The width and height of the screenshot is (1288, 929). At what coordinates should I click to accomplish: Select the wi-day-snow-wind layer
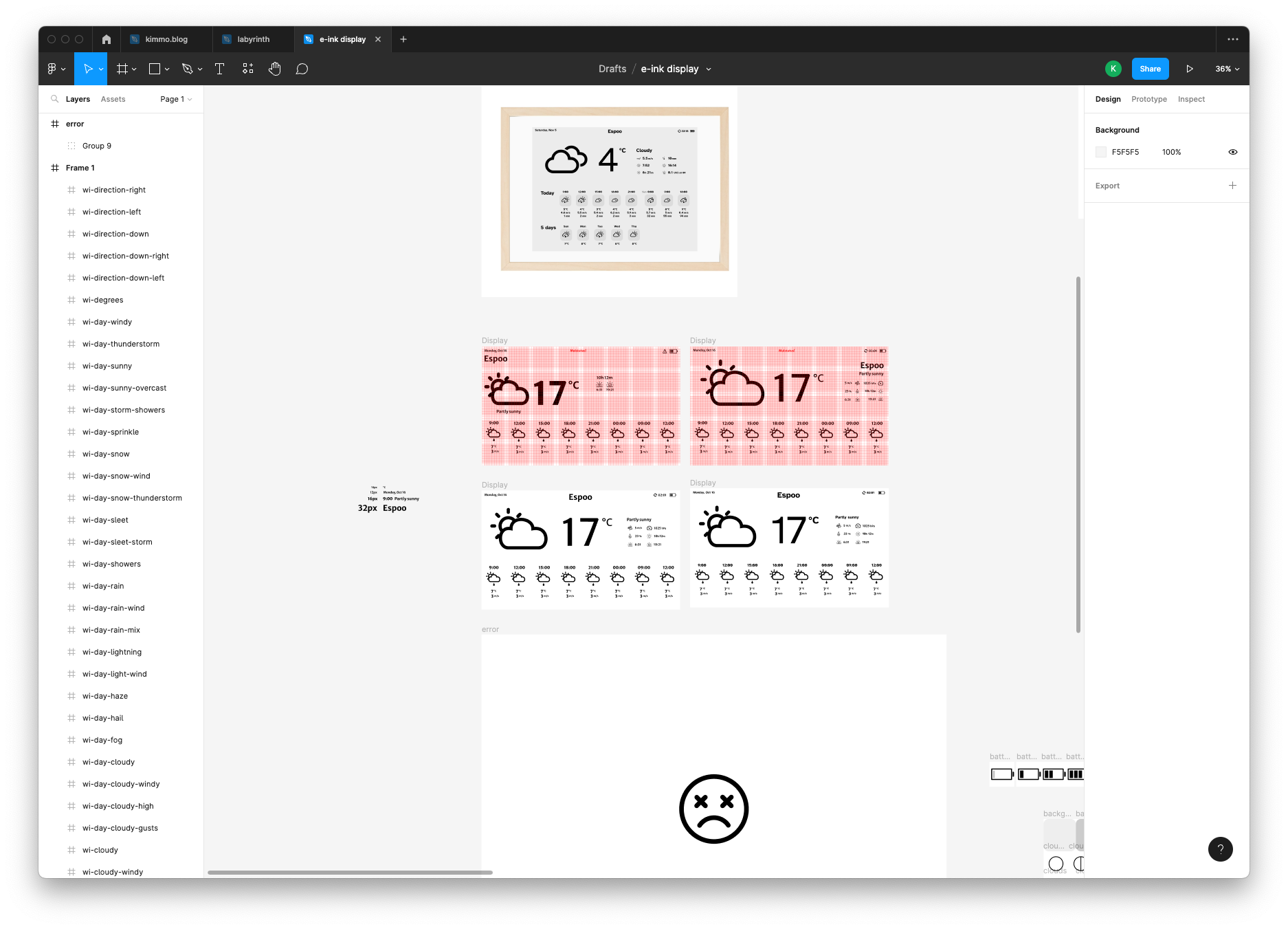pos(121,476)
